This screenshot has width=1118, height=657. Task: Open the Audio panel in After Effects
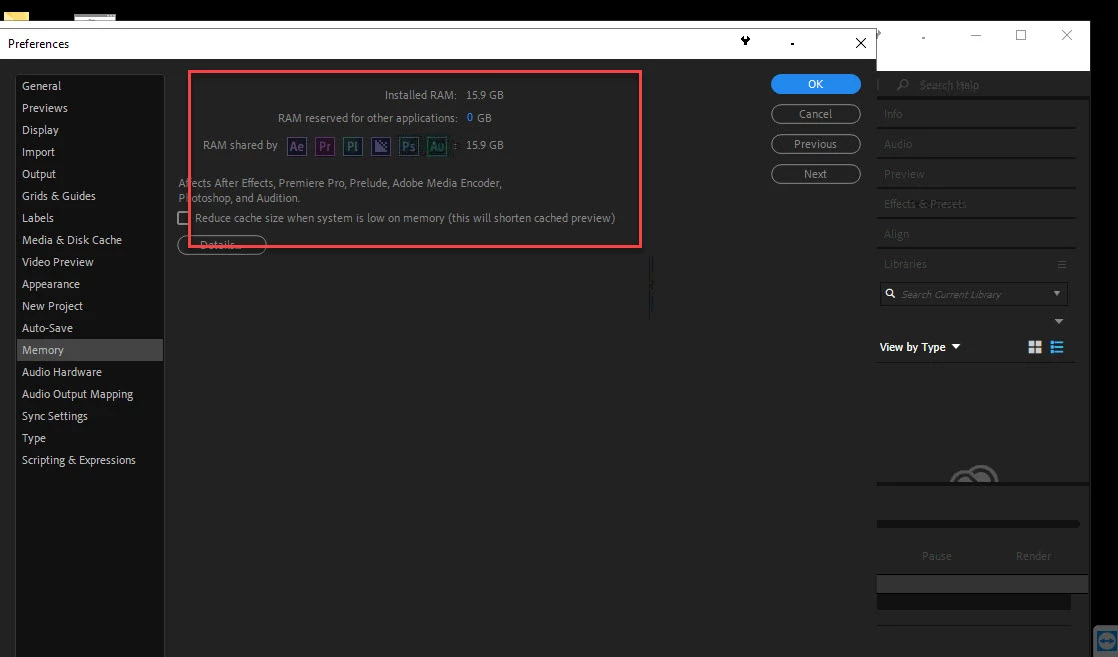[x=898, y=144]
